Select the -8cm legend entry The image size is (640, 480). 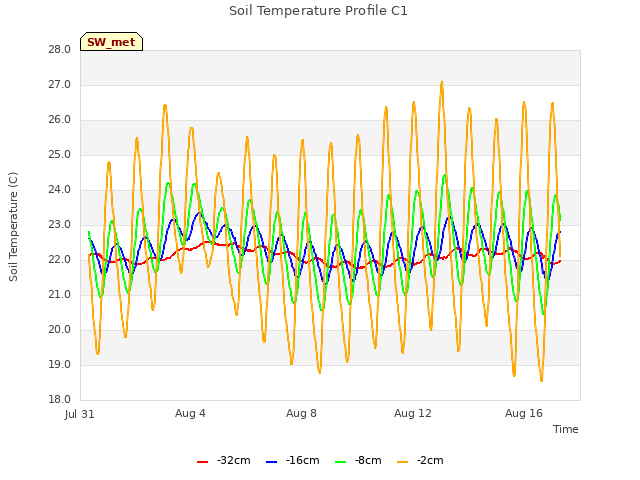click(x=358, y=460)
